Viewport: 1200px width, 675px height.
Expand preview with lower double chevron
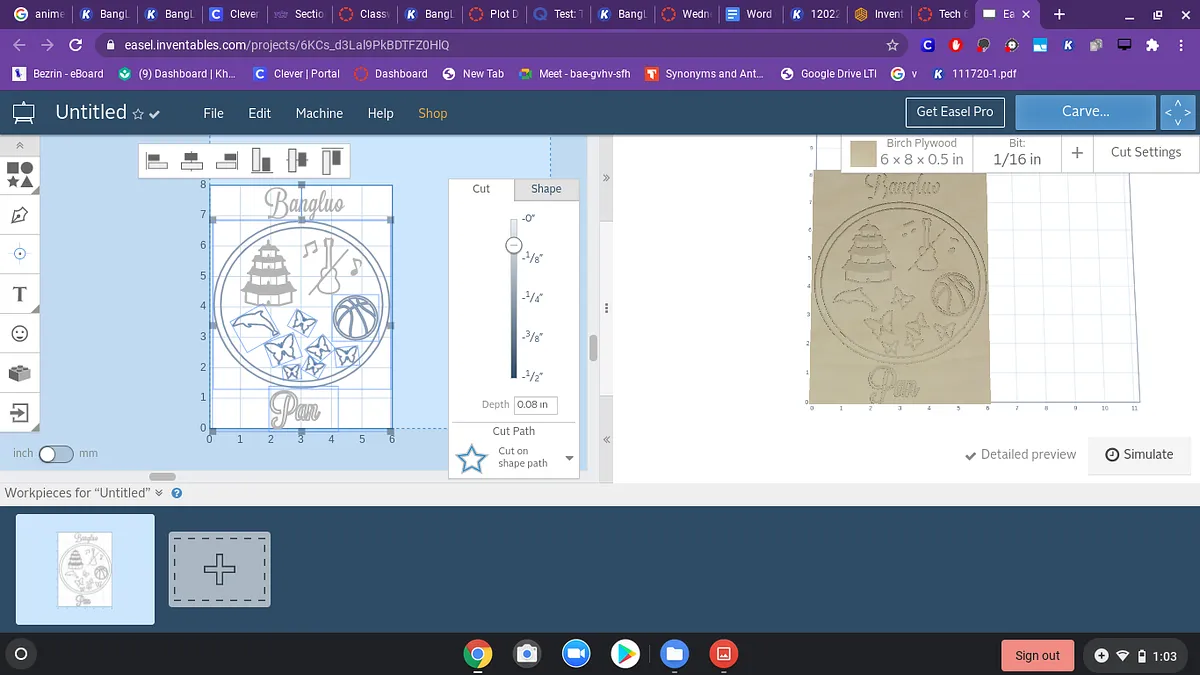click(605, 440)
